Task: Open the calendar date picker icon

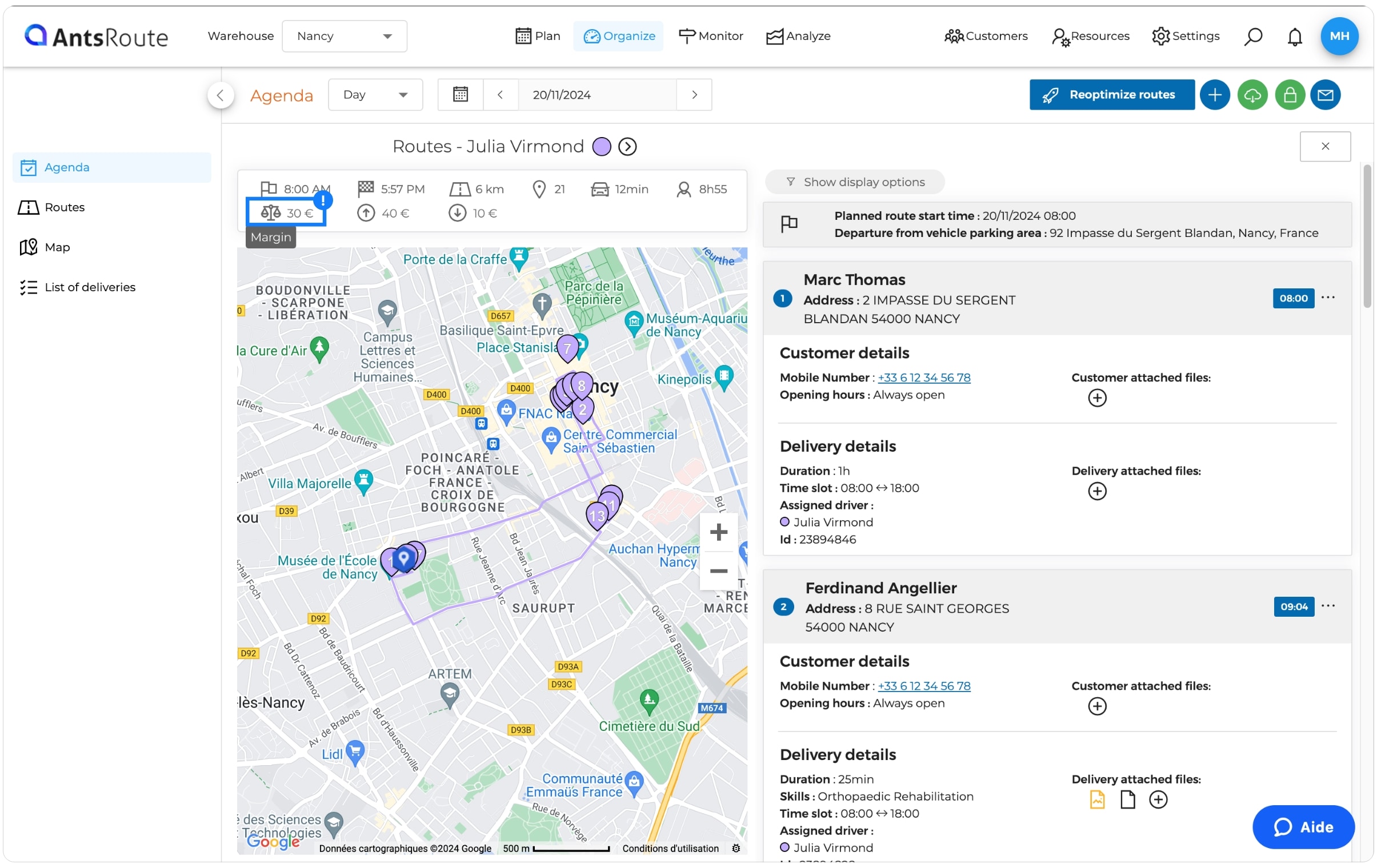Action: [461, 95]
